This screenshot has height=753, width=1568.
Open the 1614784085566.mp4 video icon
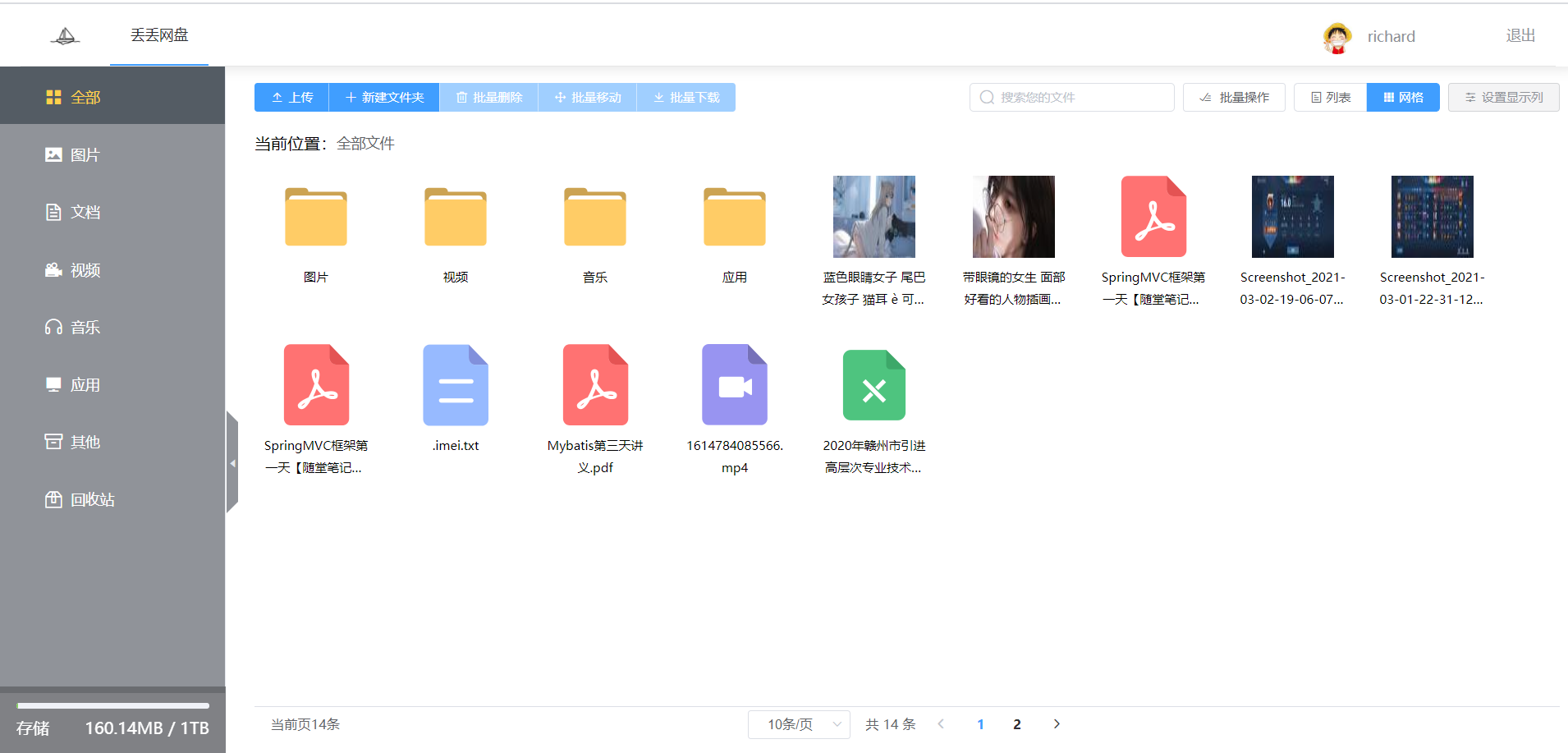pos(735,385)
